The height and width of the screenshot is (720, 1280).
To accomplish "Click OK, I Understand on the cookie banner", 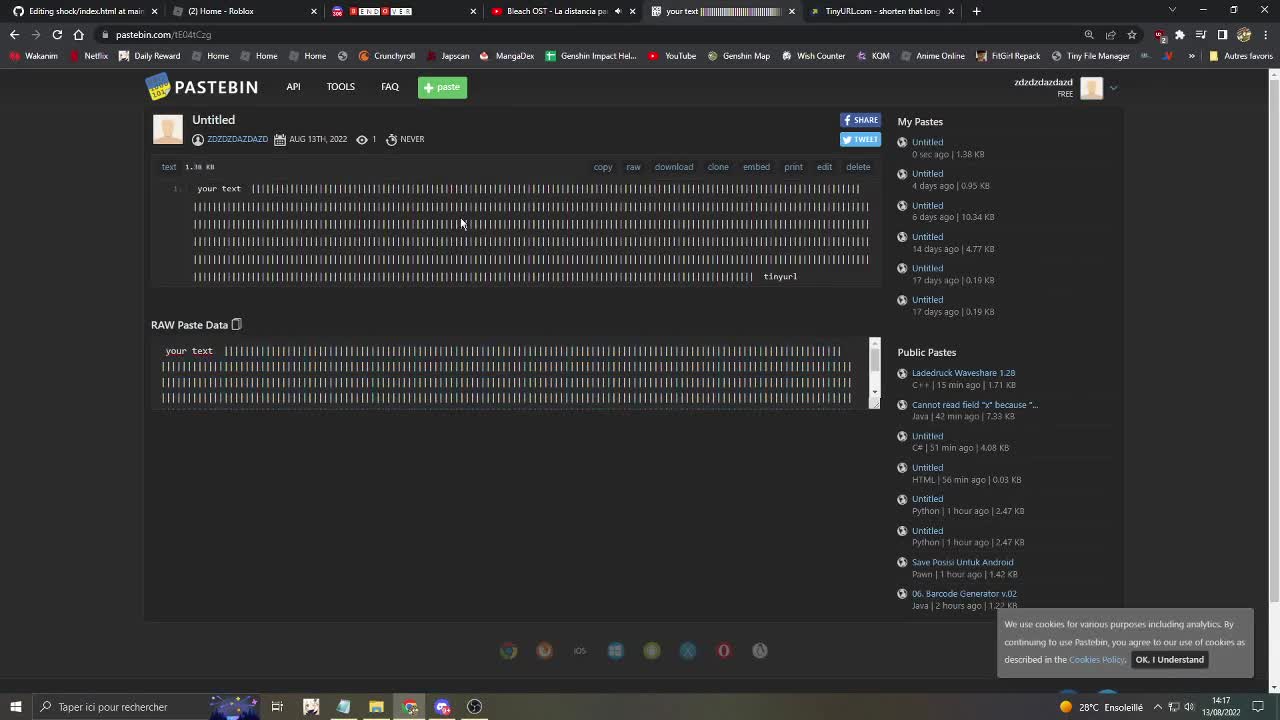I will tap(1169, 659).
